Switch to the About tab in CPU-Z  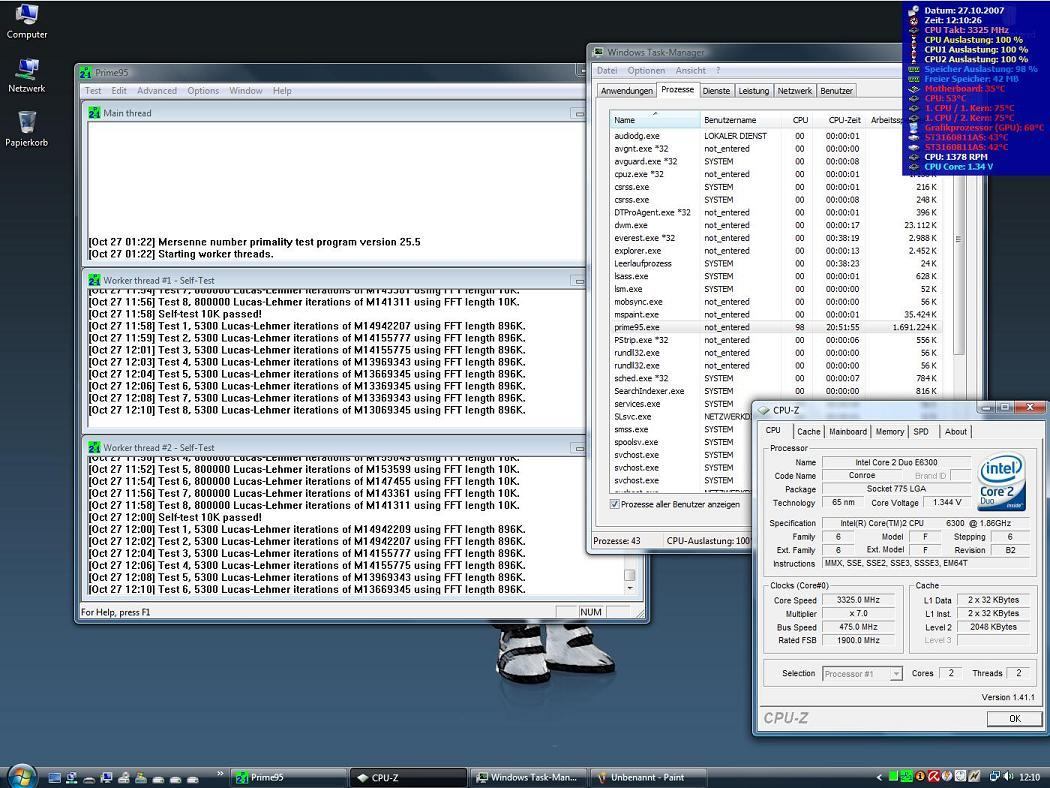pos(956,432)
